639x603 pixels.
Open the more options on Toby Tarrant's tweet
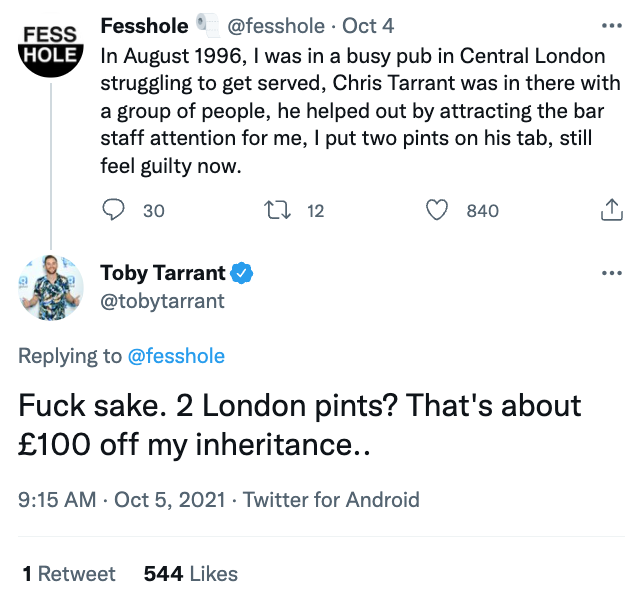coord(609,274)
